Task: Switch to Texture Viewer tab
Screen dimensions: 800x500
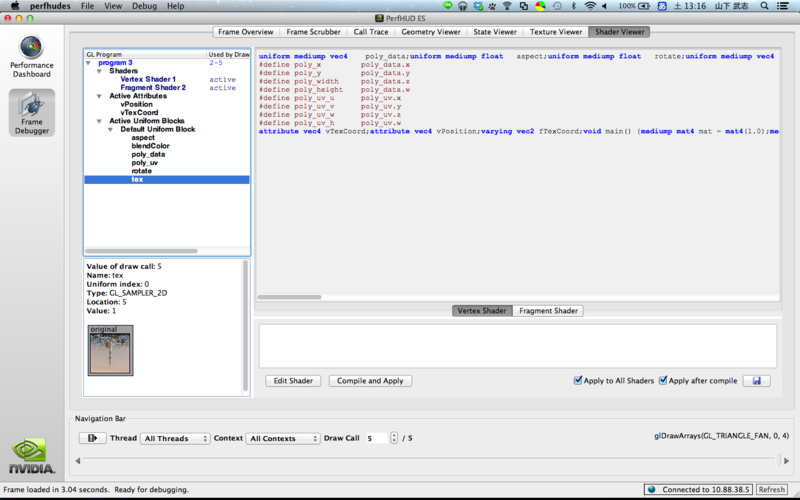Action: pos(556,32)
